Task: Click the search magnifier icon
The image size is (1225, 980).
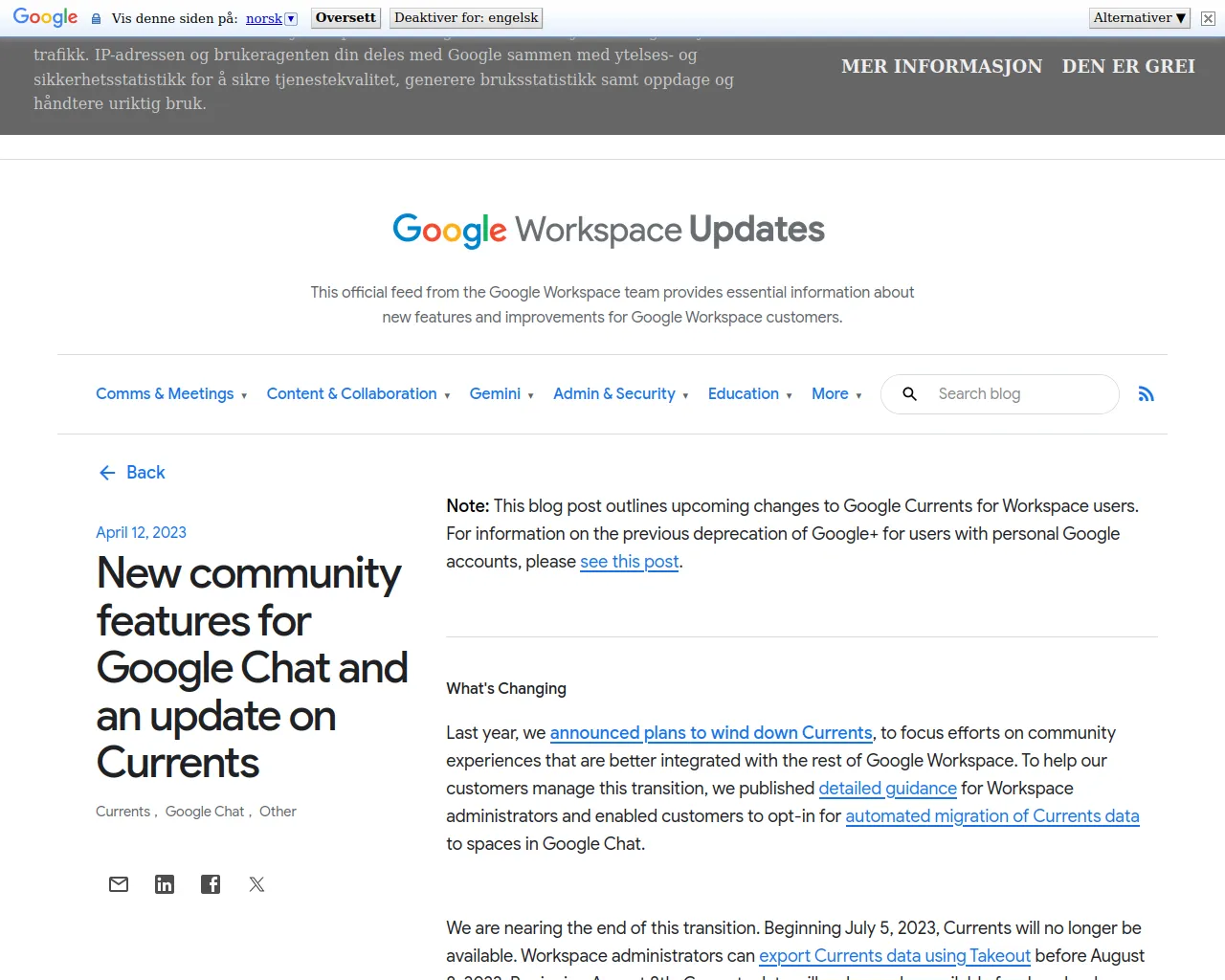Action: pos(910,394)
